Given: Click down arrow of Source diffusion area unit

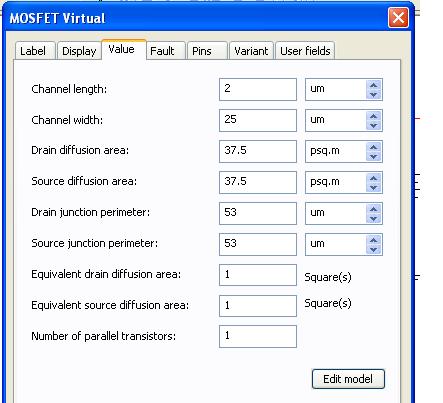Looking at the screenshot, I should tap(373, 187).
